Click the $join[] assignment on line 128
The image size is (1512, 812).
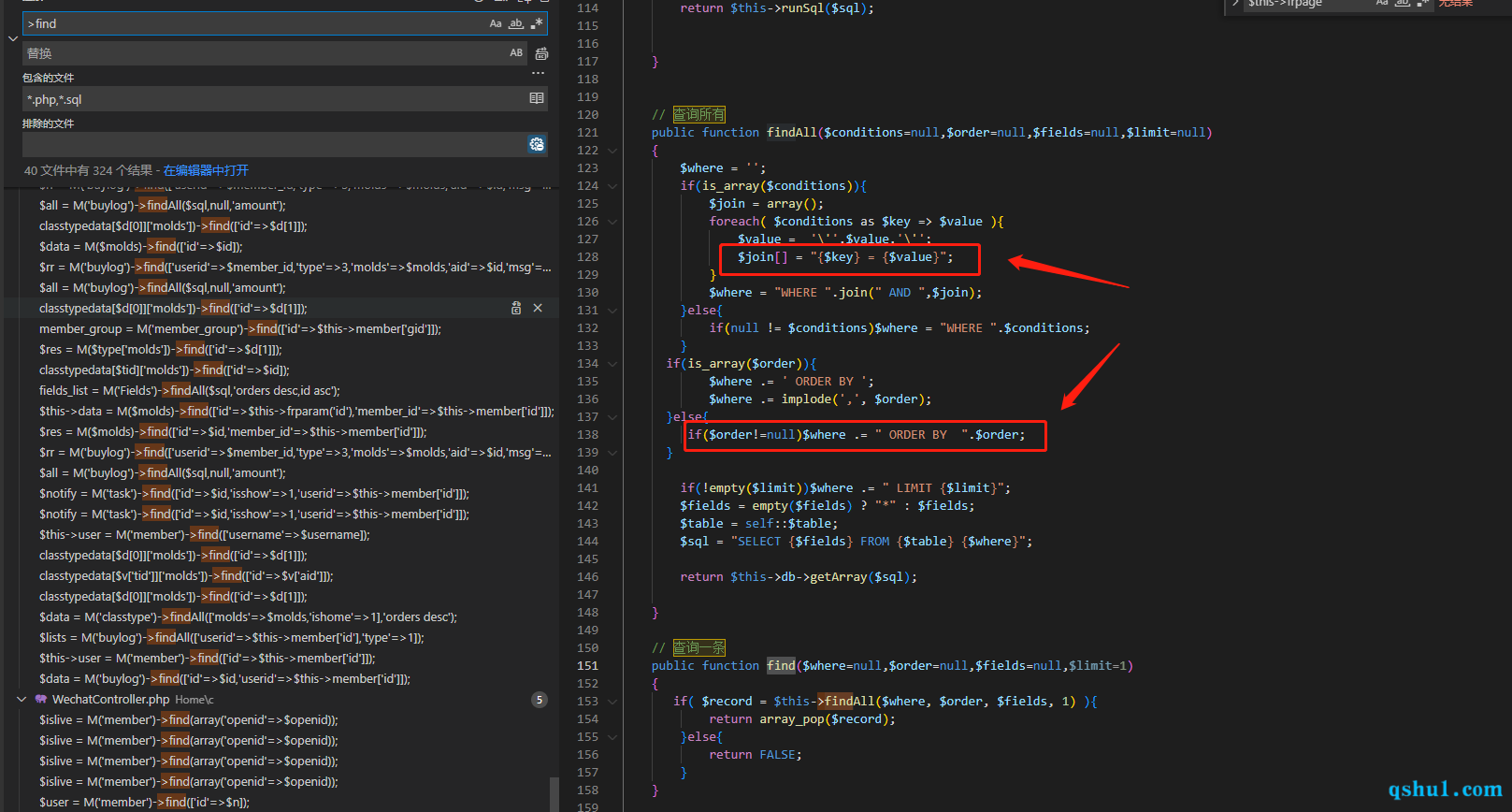(845, 256)
